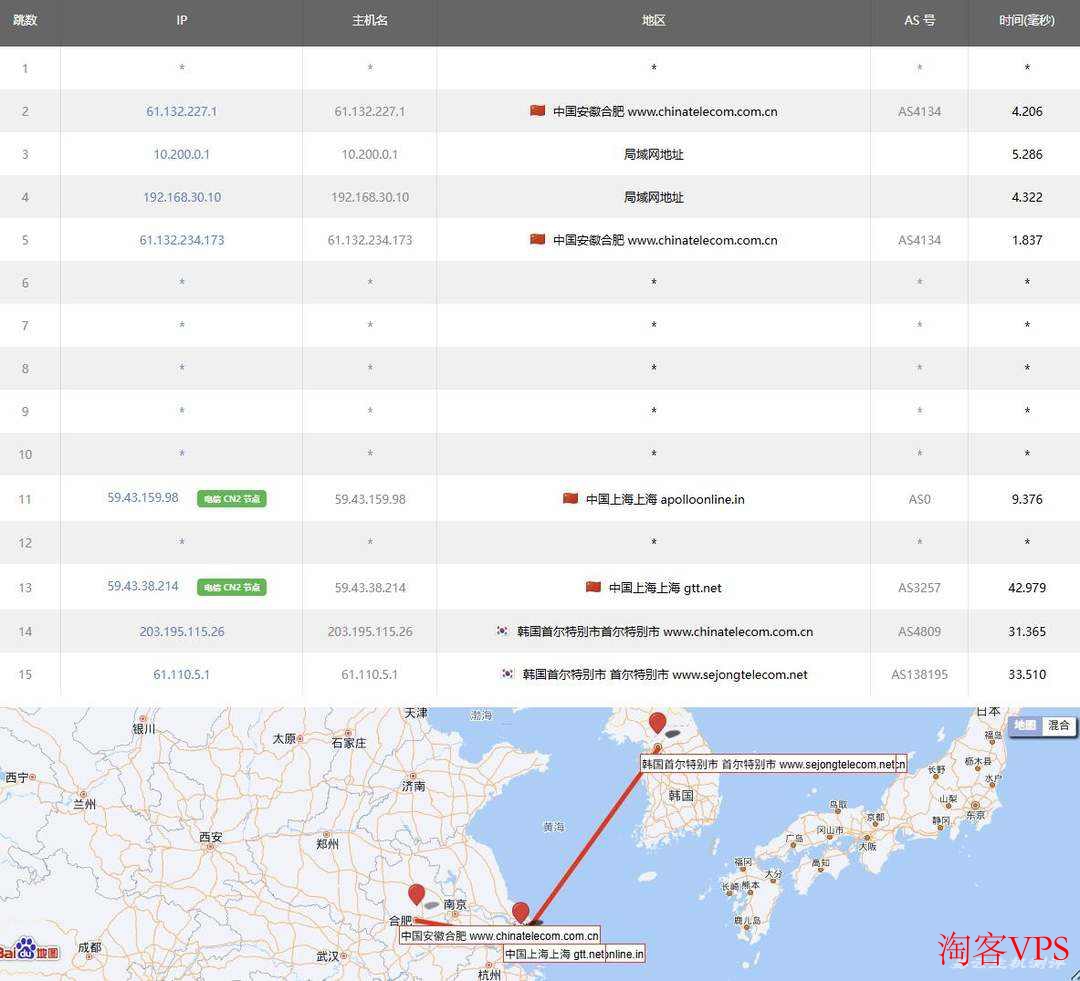This screenshot has height=981, width=1080.
Task: Open IP link 59.43.38.214 in IP column
Action: (x=143, y=586)
